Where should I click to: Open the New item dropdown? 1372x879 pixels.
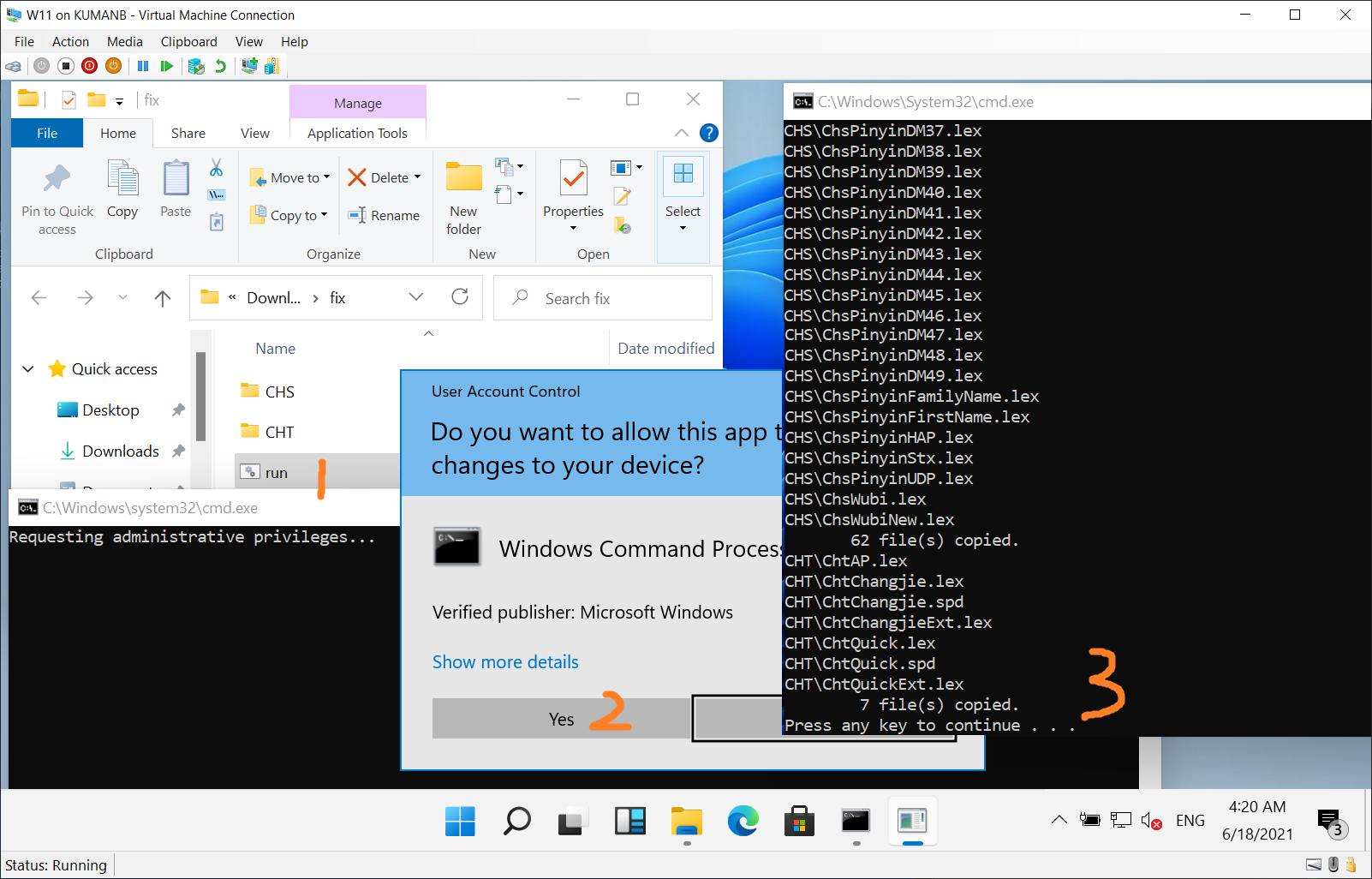click(x=519, y=167)
